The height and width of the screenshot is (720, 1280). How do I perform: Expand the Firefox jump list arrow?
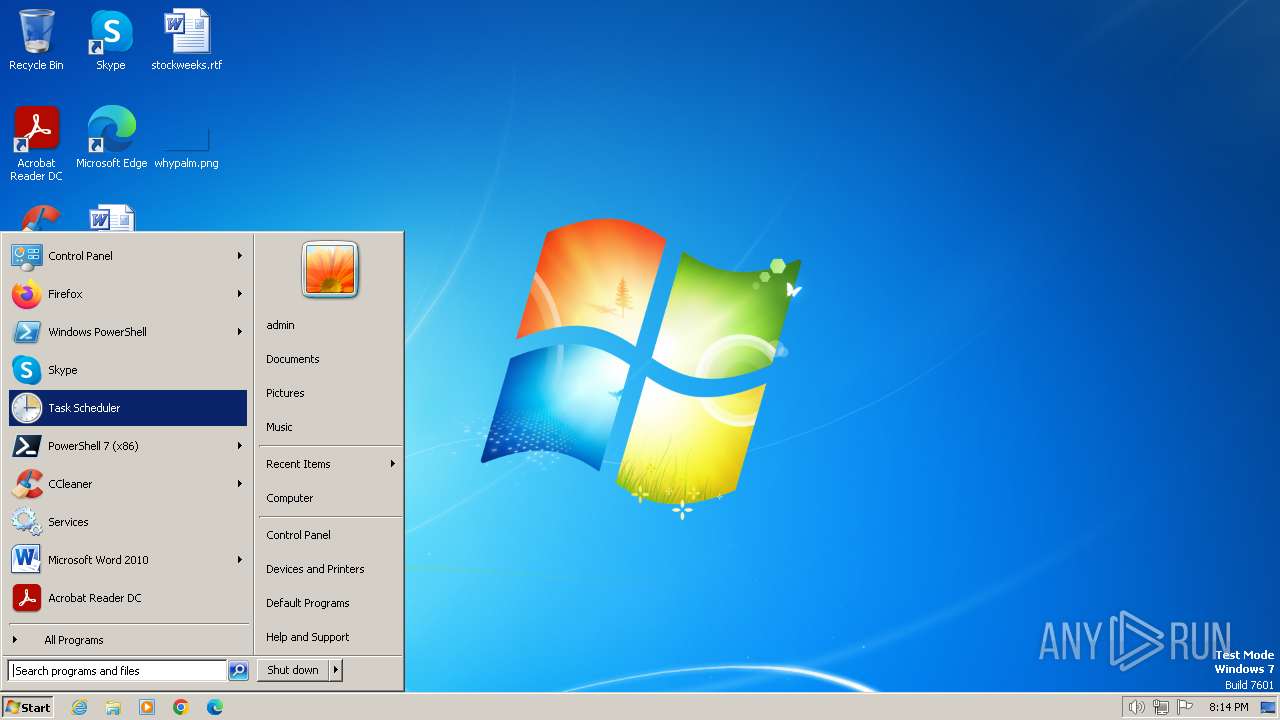(240, 294)
